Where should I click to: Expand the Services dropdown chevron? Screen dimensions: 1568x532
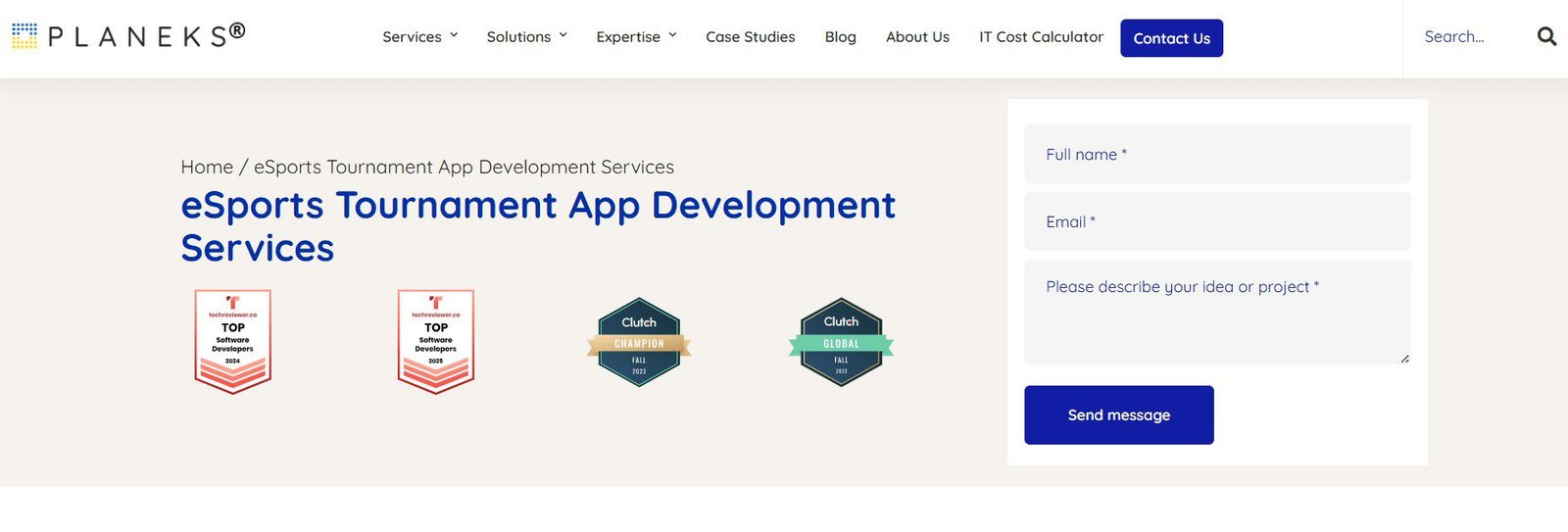pyautogui.click(x=454, y=35)
